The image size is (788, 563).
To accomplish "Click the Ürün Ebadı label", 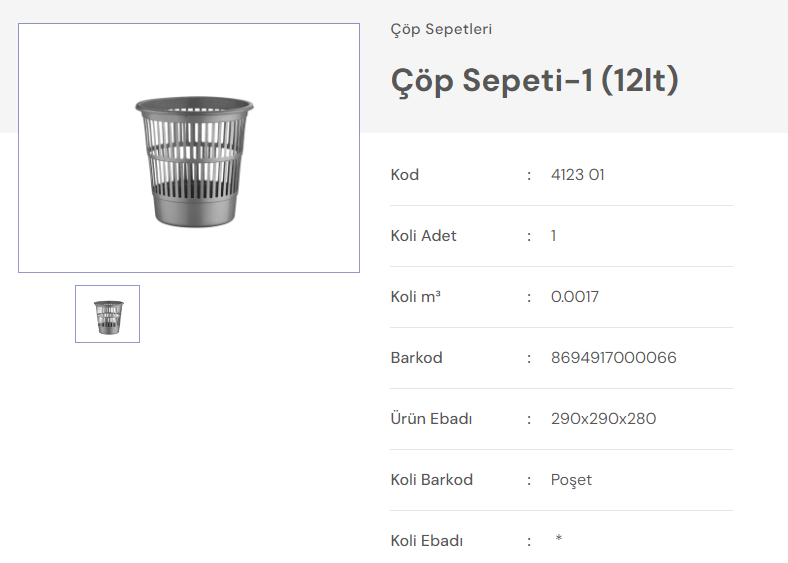I will [x=431, y=419].
